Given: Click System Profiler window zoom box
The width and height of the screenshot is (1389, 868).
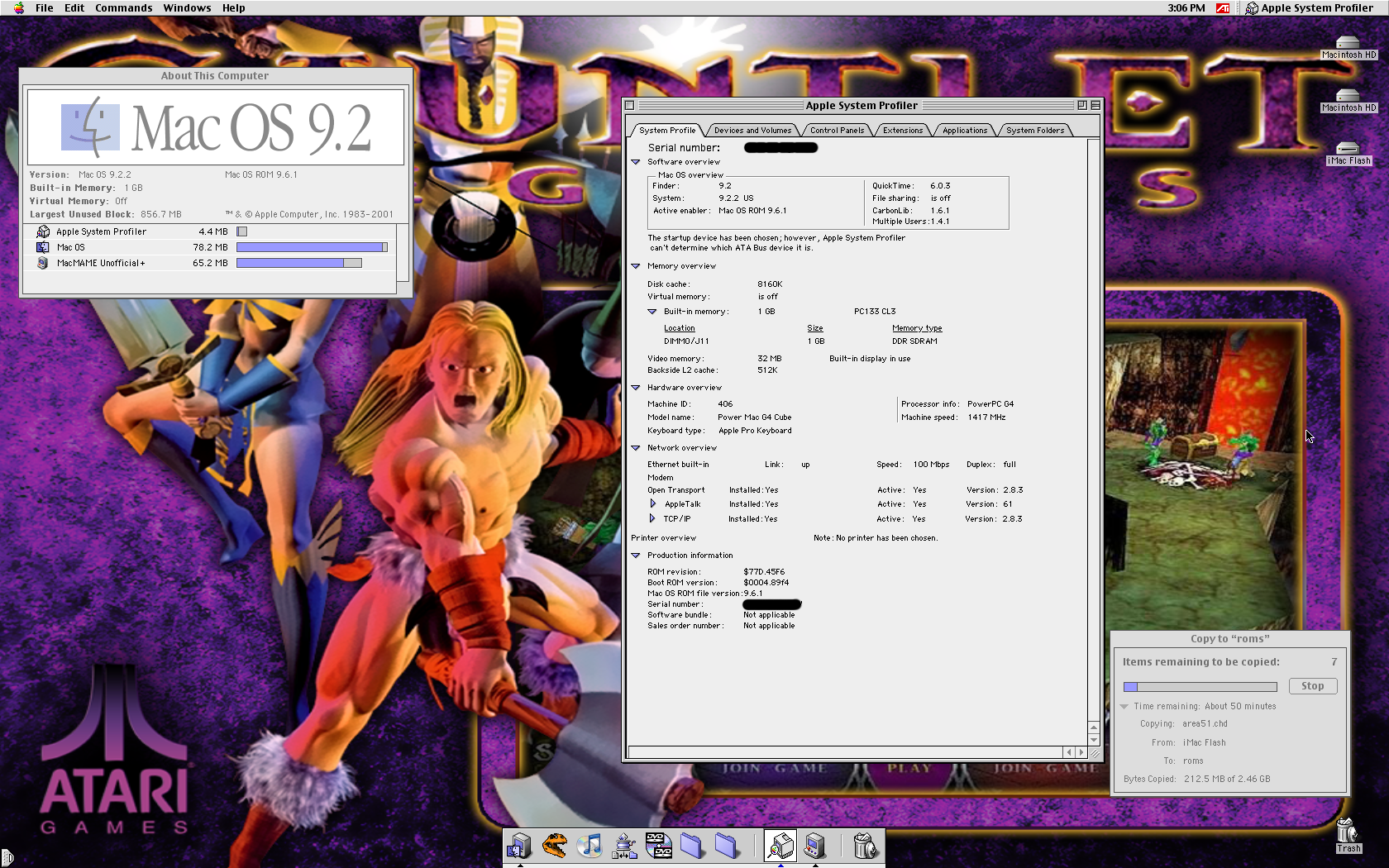Looking at the screenshot, I should click(1081, 105).
